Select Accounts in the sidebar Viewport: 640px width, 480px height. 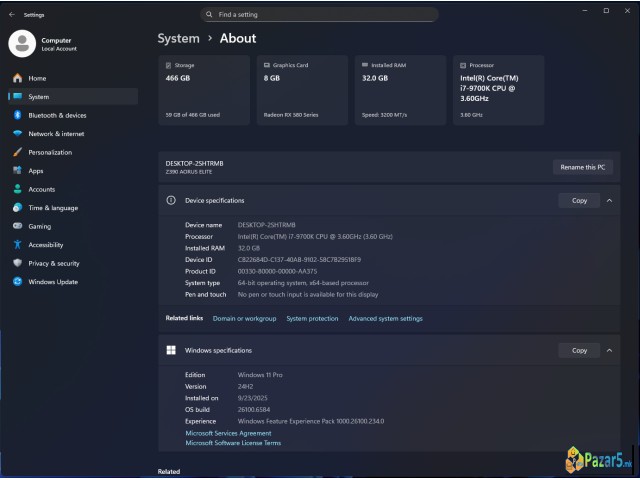(73, 189)
